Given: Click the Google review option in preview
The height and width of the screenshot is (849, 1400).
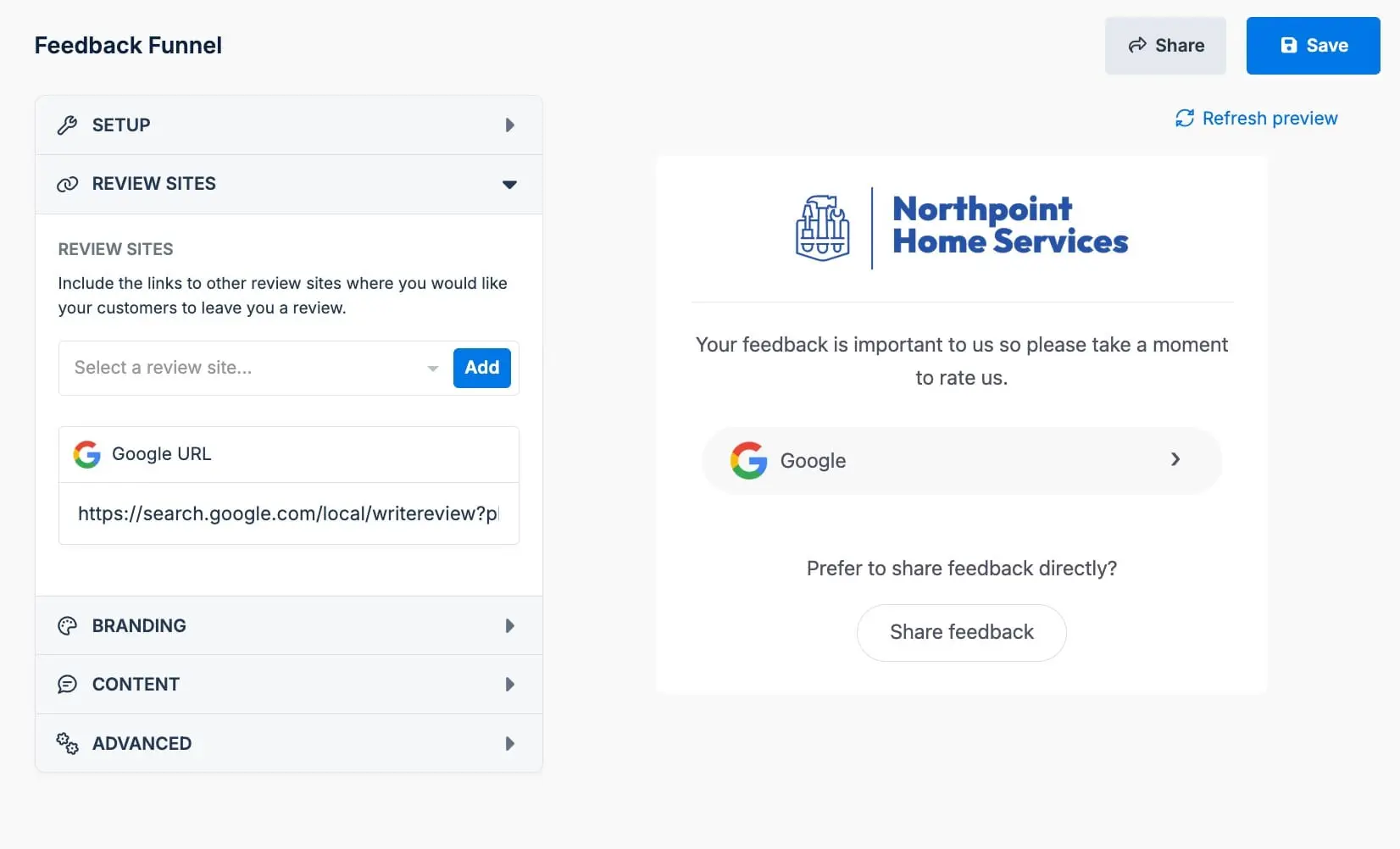Looking at the screenshot, I should tap(962, 461).
